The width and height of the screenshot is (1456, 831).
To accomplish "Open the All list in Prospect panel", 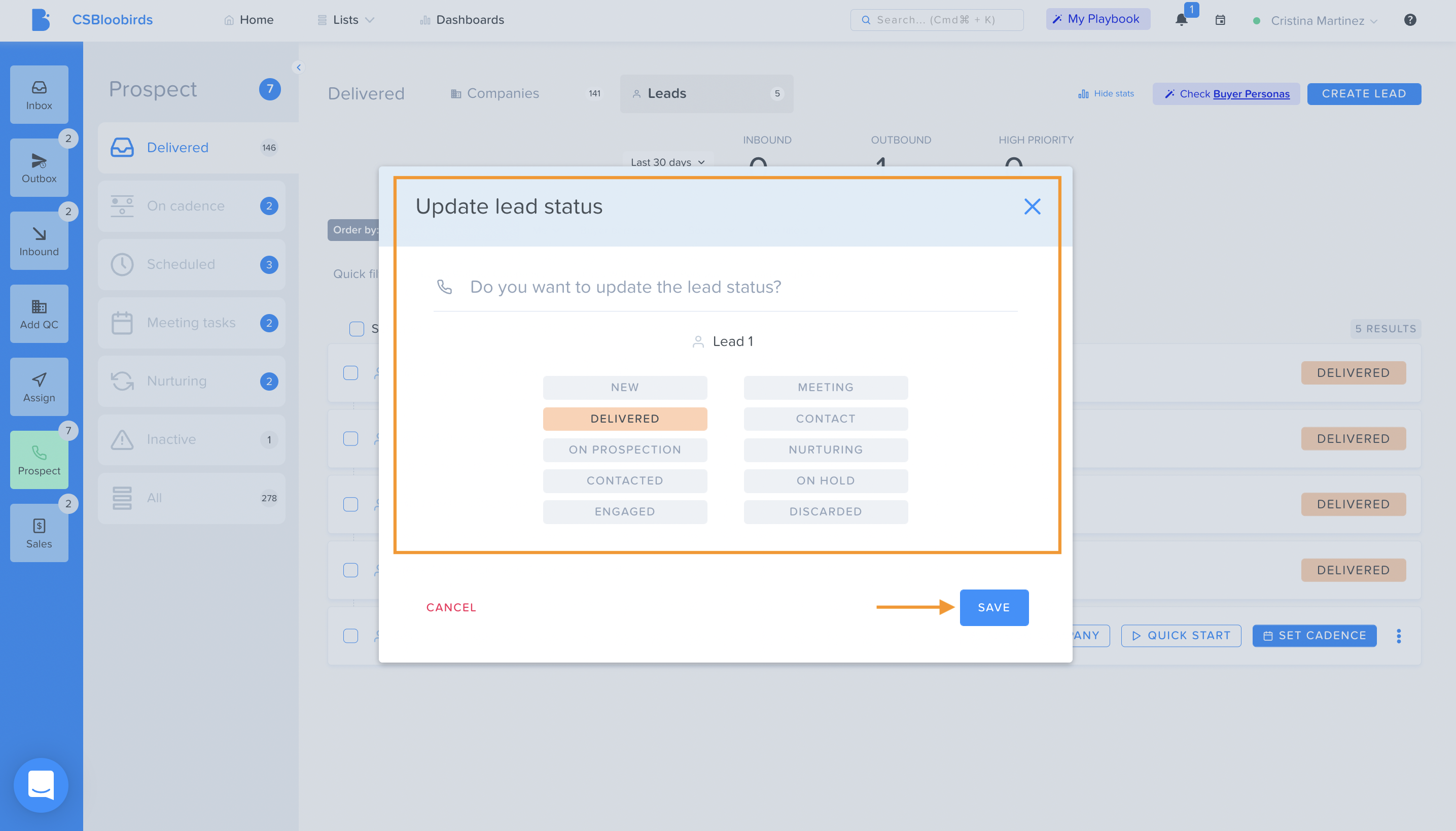I will [192, 498].
